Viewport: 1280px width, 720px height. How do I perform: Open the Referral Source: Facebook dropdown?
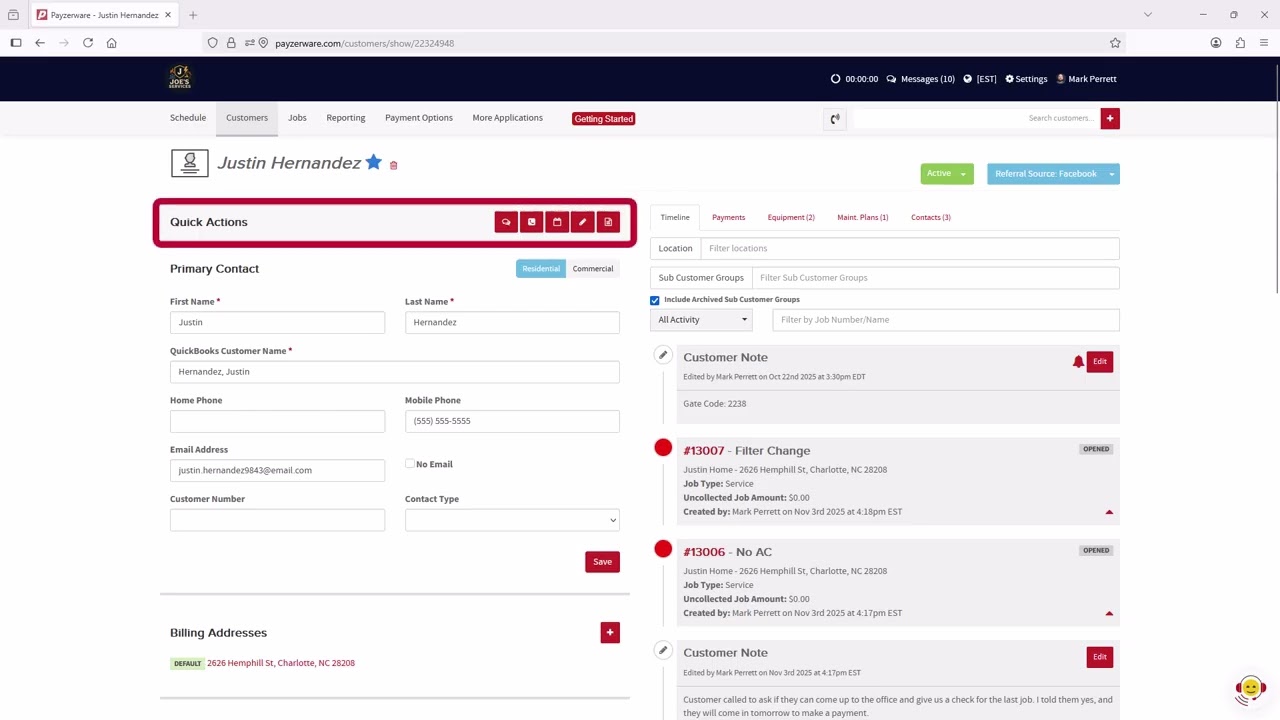point(1053,174)
